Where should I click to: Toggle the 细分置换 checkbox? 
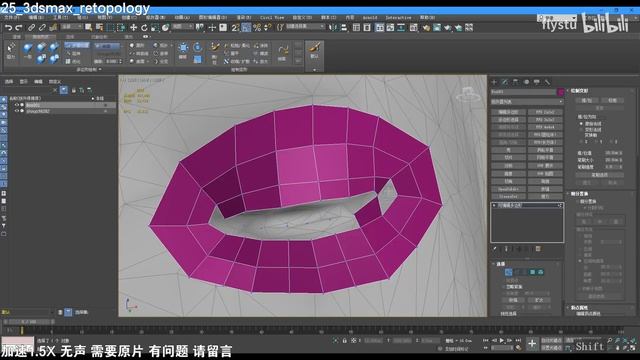point(578,202)
